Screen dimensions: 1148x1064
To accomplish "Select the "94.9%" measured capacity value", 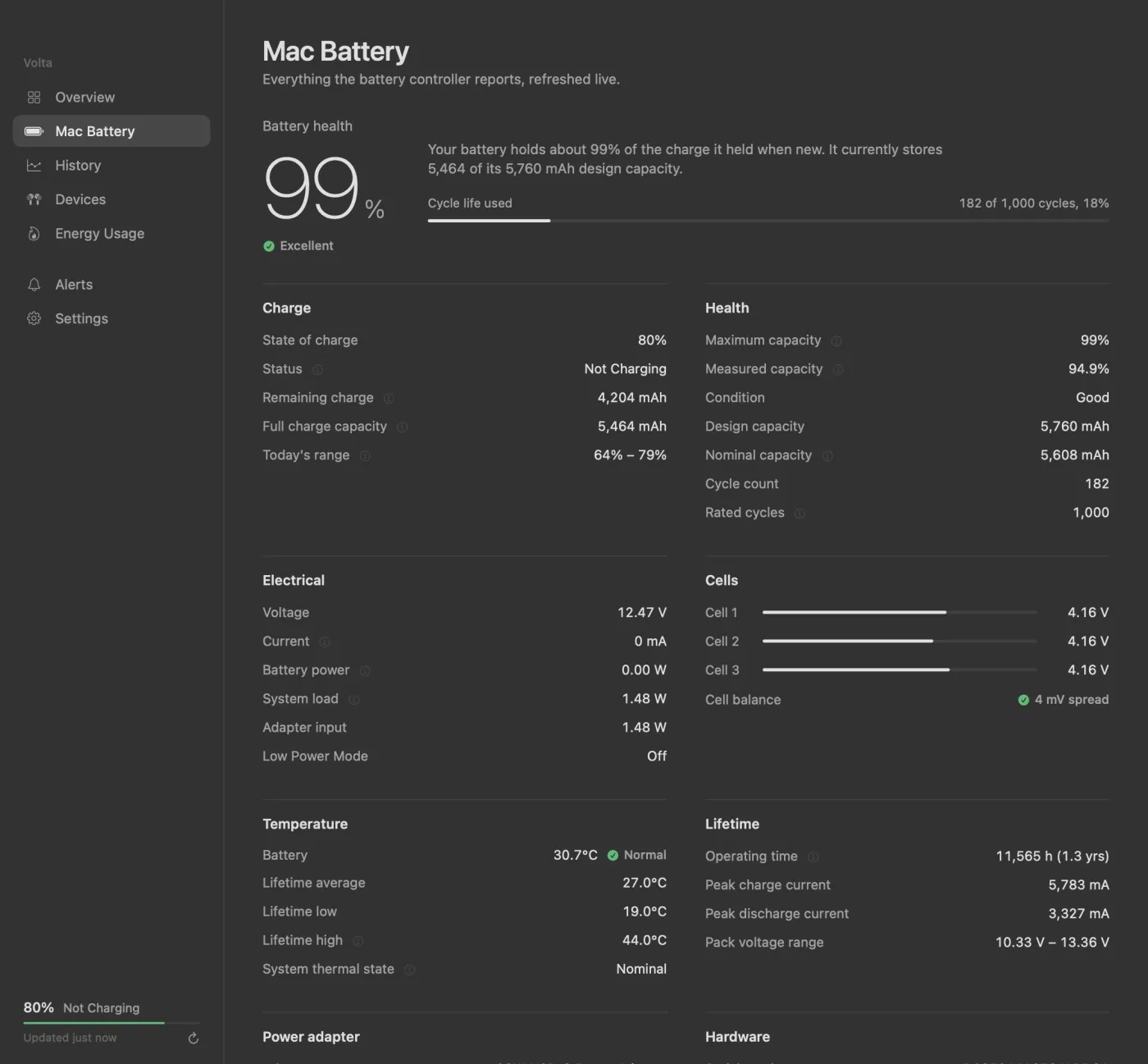I will 1088,369.
